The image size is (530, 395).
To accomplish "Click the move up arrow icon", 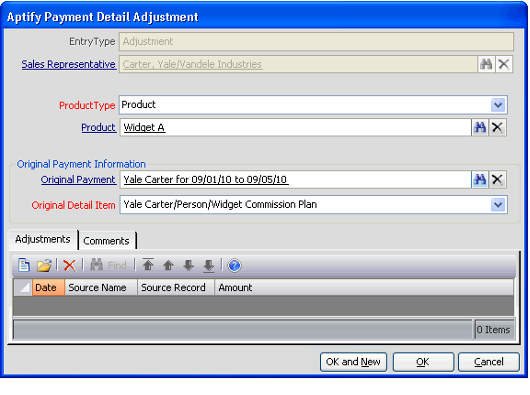I will pos(168,265).
